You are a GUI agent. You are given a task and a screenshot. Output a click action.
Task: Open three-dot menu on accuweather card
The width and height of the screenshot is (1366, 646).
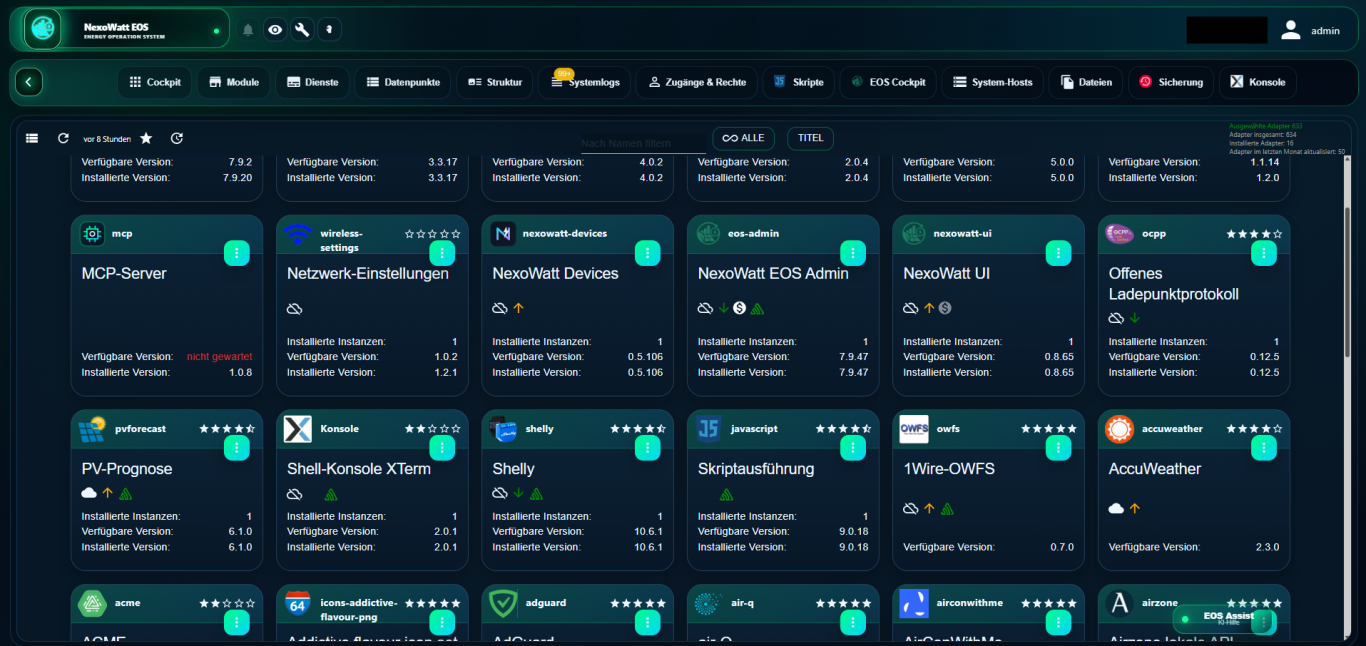[x=1264, y=448]
